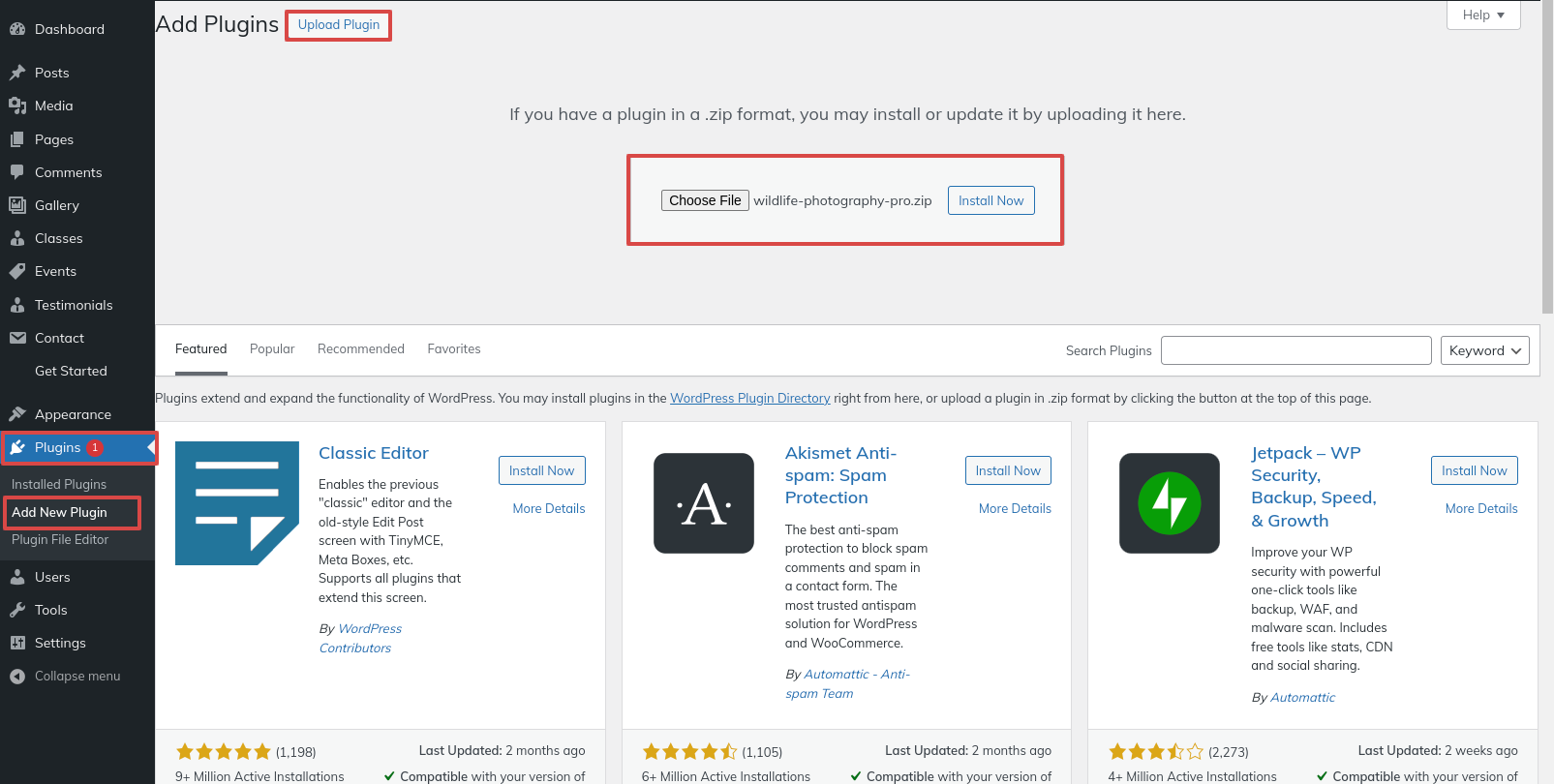Click the Media icon in sidebar
Image resolution: width=1554 pixels, height=784 pixels.
tap(17, 106)
